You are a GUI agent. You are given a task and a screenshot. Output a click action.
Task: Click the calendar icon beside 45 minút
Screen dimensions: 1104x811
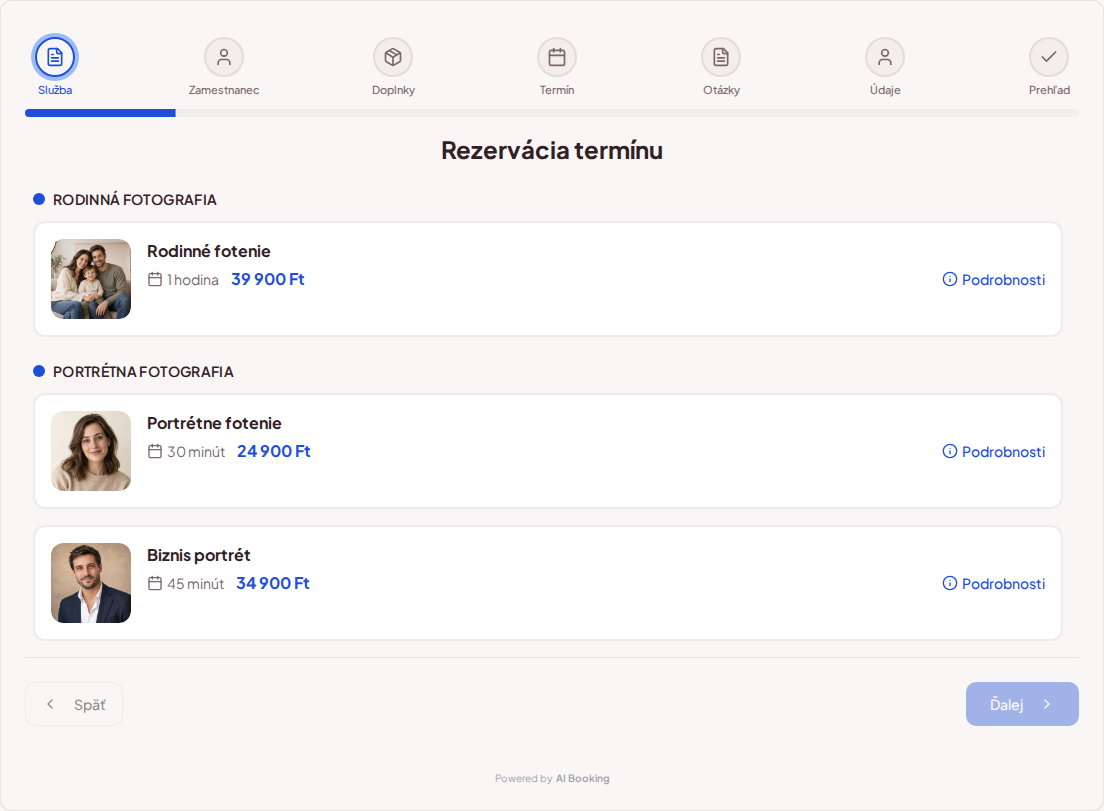click(155, 584)
